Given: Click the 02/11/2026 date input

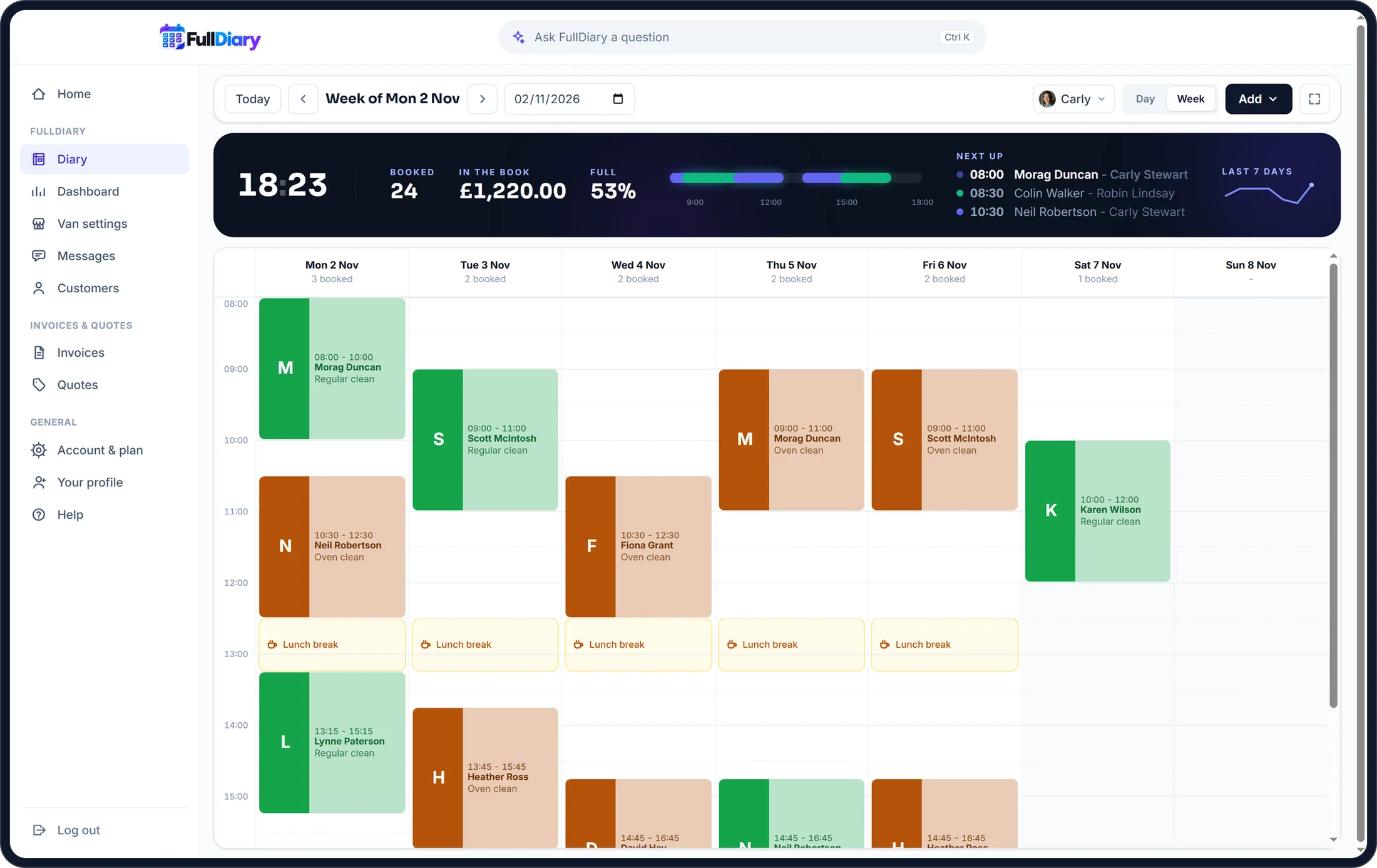Looking at the screenshot, I should [x=570, y=99].
